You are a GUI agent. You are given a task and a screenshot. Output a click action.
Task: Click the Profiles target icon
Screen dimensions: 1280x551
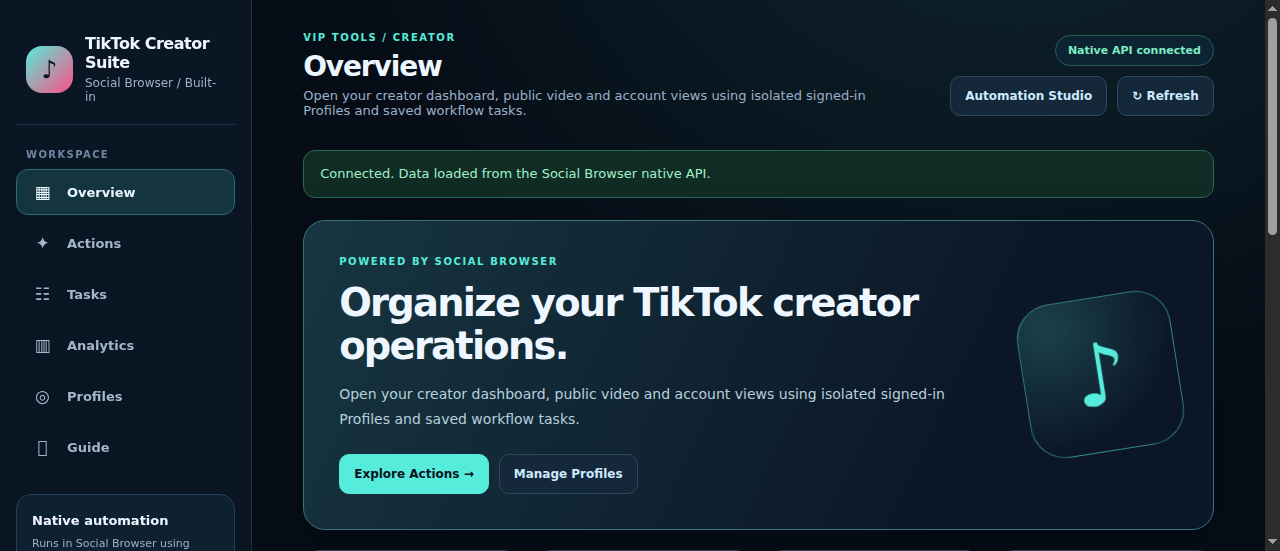click(42, 397)
